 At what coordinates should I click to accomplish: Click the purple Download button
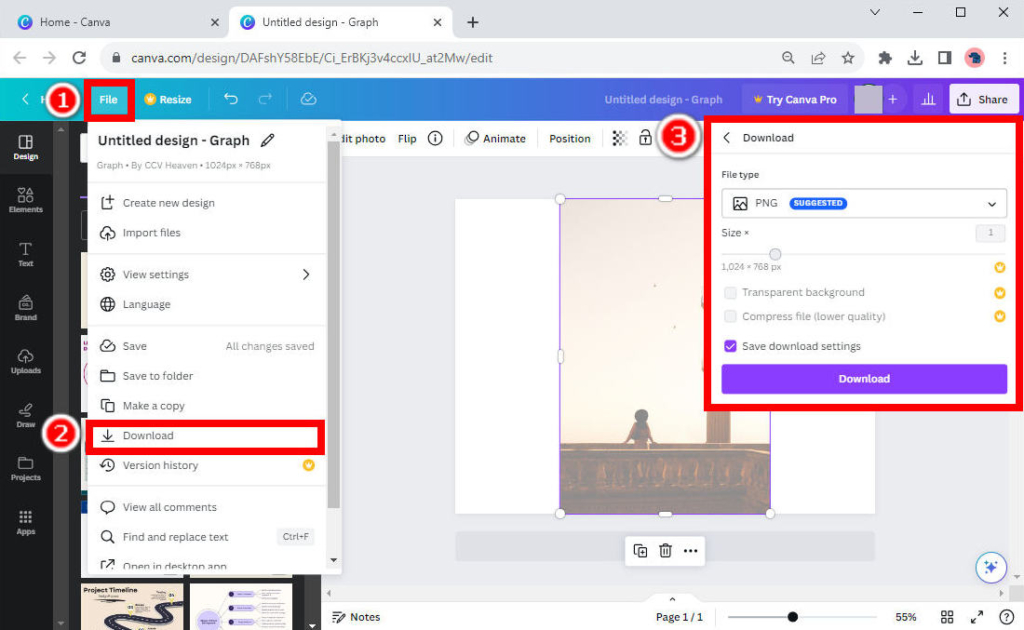coord(863,378)
